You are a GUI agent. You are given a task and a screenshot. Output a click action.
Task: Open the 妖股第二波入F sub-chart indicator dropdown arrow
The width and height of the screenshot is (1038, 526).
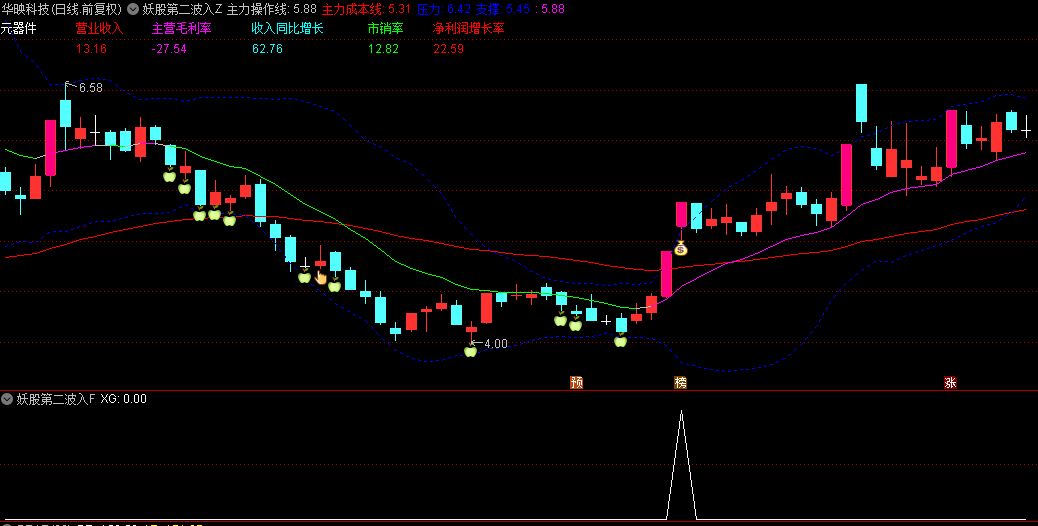[7, 399]
